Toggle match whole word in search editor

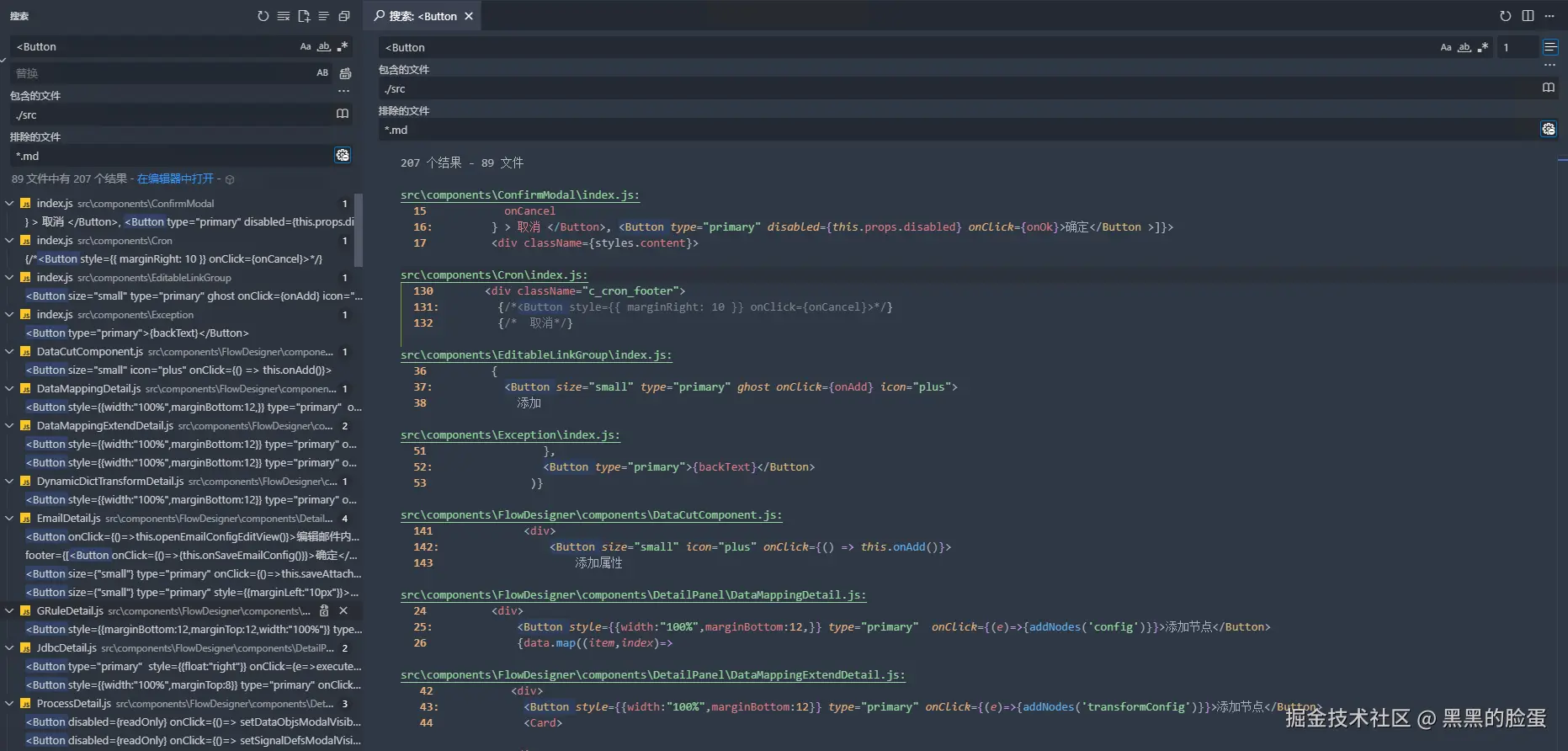pyautogui.click(x=1464, y=48)
